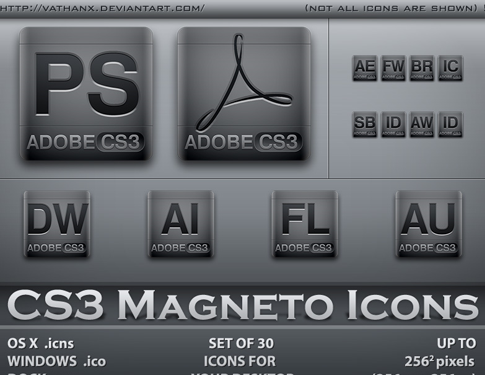This screenshot has height=375, width=485.
Task: Select the small IC InCopy icon
Action: coord(450,68)
